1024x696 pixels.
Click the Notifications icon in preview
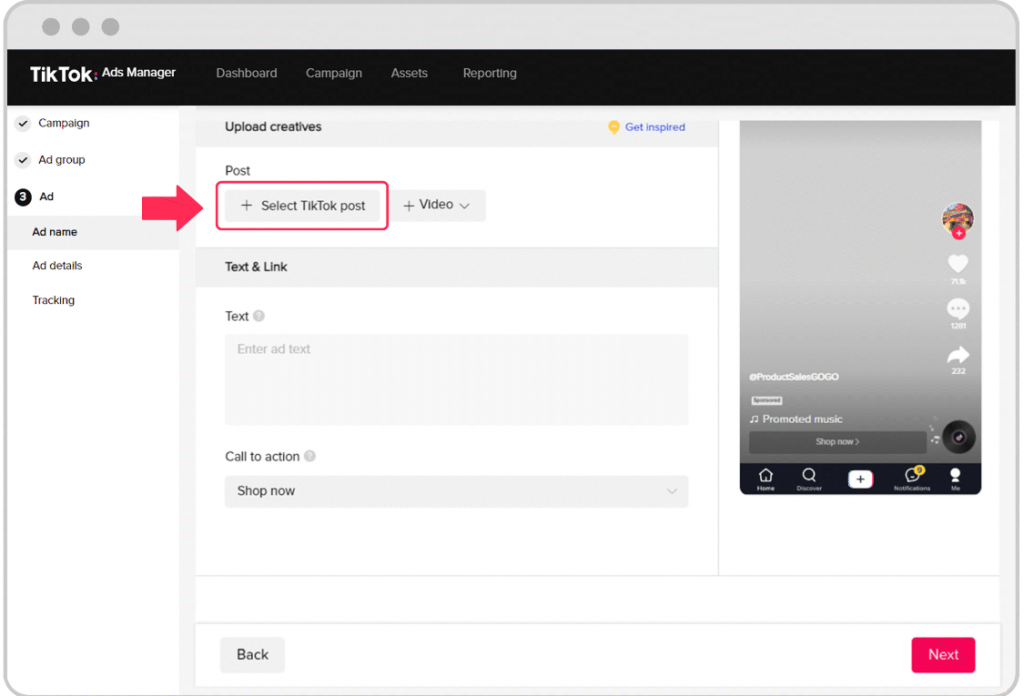coord(912,475)
